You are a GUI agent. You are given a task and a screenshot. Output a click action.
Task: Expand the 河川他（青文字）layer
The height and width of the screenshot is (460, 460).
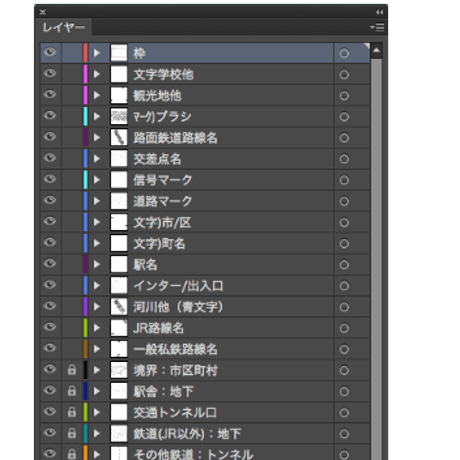[97, 306]
